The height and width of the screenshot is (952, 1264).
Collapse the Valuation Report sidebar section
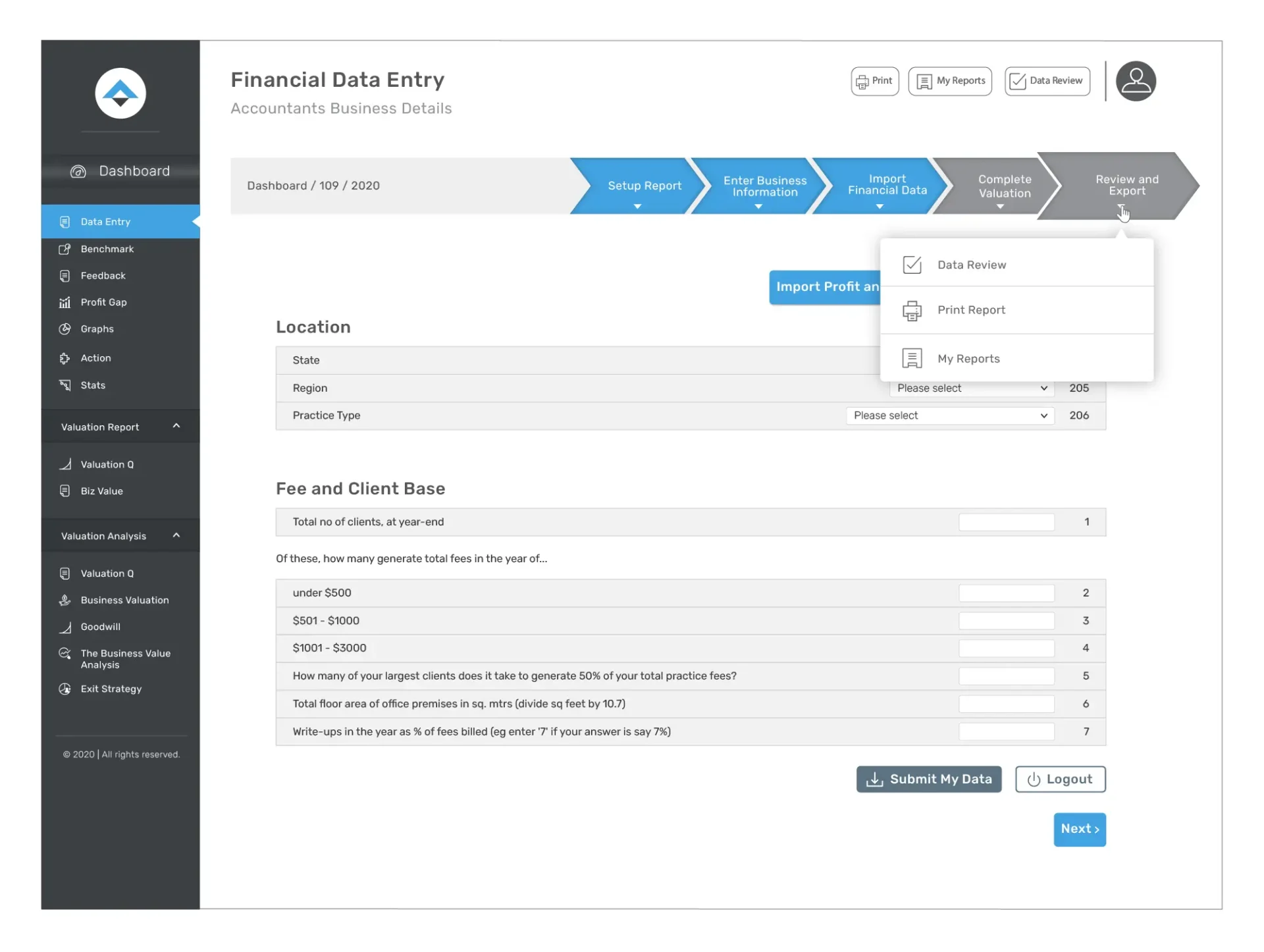176,426
